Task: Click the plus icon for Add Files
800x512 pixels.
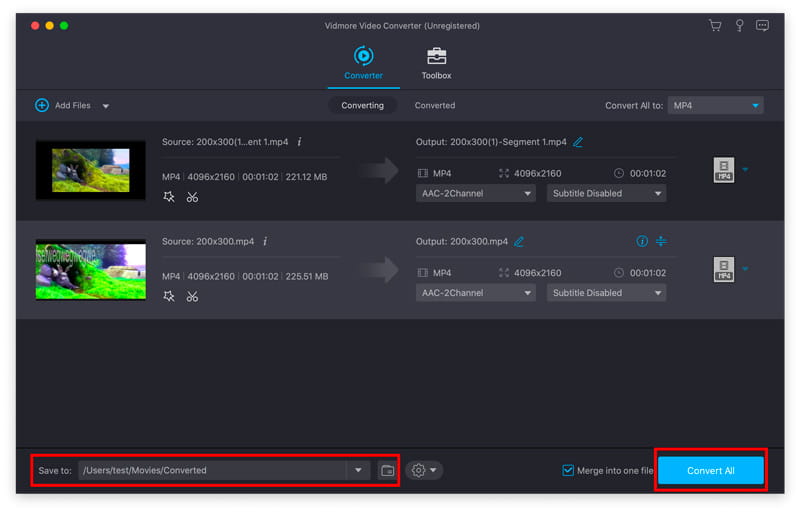Action: click(x=42, y=106)
